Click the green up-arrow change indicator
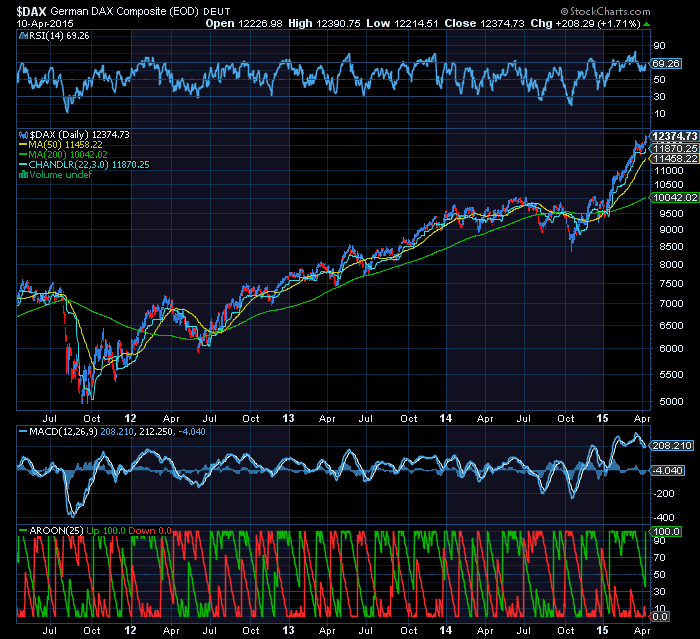 [x=647, y=24]
